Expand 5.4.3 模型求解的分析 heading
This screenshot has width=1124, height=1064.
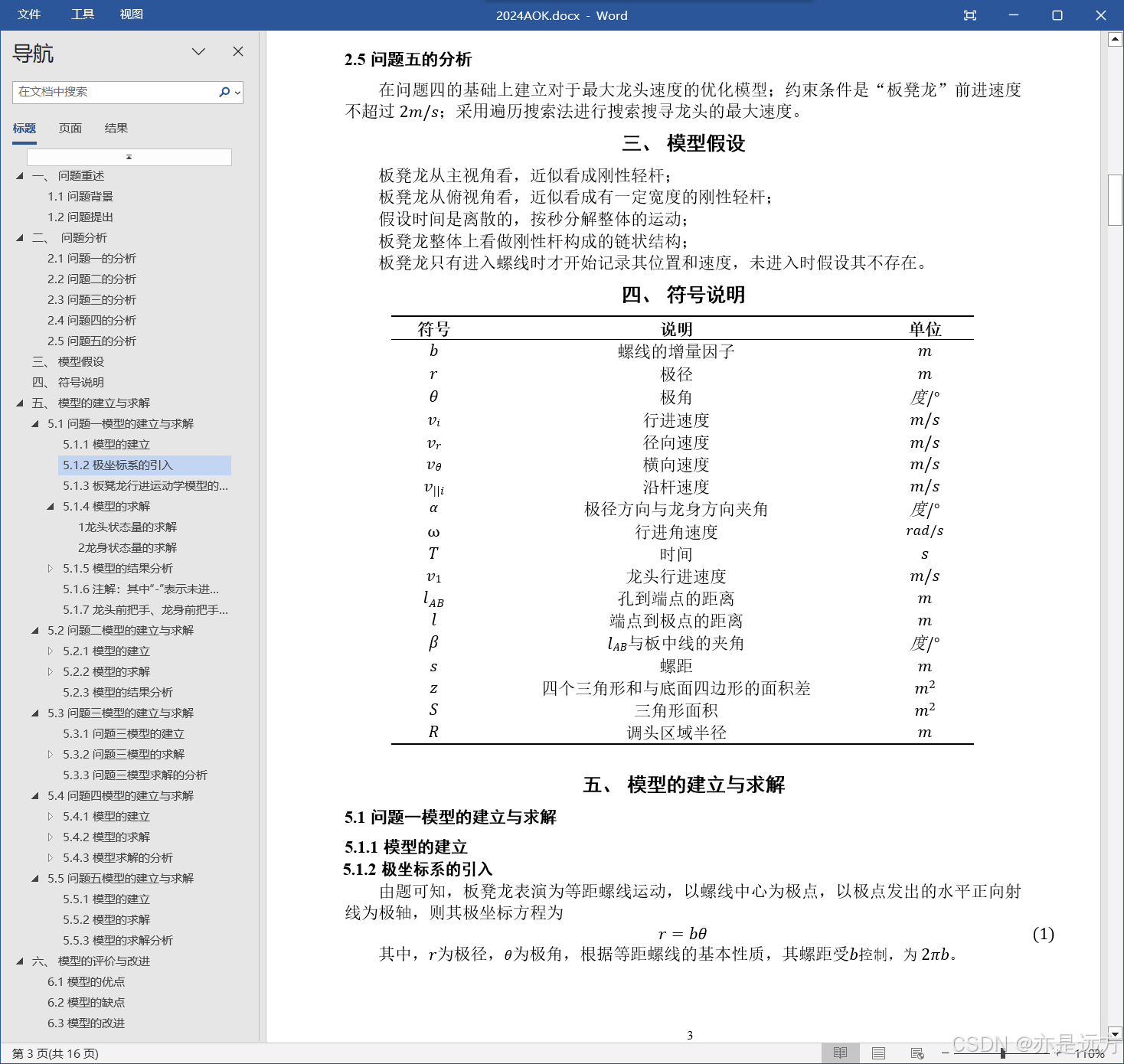click(51, 858)
